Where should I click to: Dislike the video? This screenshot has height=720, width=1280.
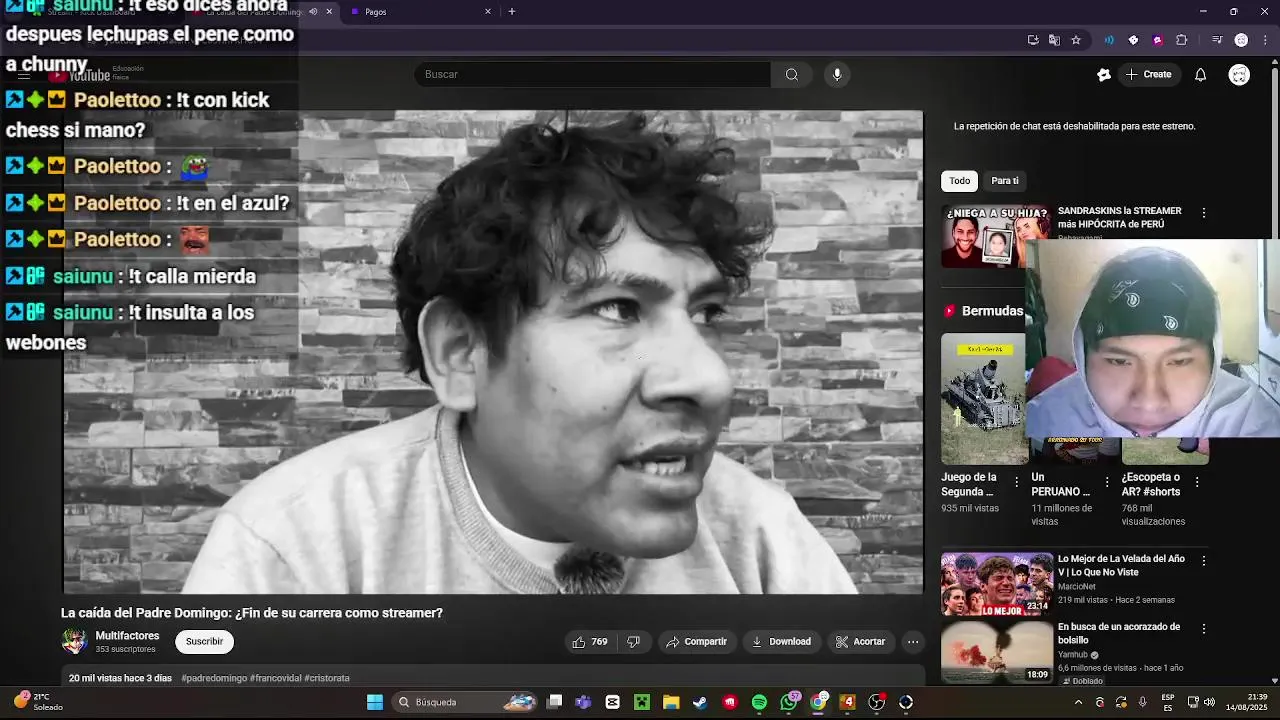(x=633, y=642)
